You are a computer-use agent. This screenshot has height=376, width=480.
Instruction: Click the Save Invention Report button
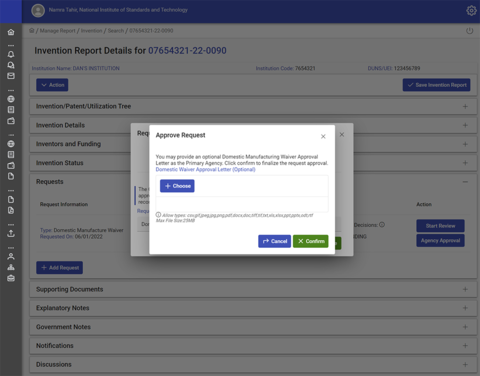click(x=436, y=85)
